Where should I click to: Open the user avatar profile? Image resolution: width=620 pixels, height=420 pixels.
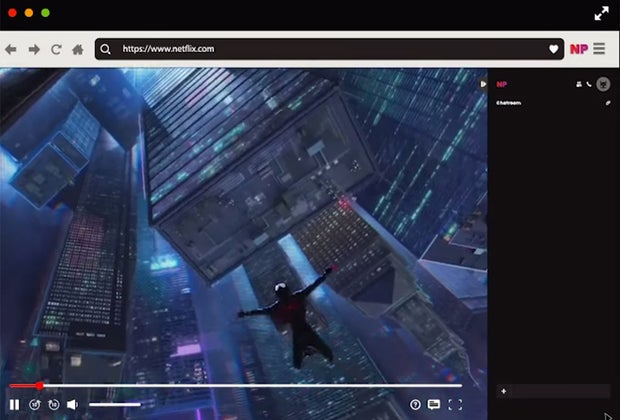coord(603,84)
